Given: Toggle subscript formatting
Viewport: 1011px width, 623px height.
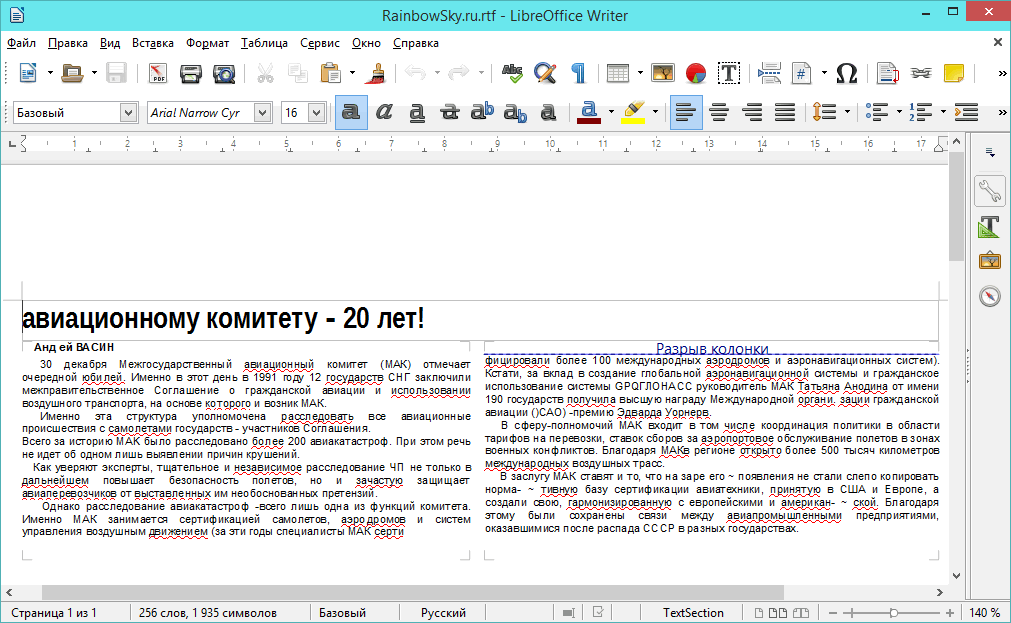Looking at the screenshot, I should 515,112.
